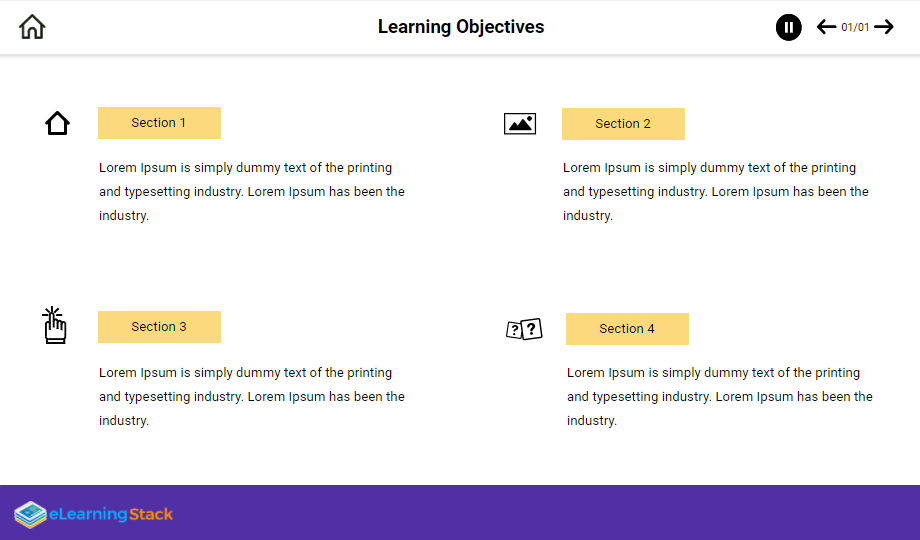920x540 pixels.
Task: Go to the next slide arrow
Action: click(x=884, y=27)
